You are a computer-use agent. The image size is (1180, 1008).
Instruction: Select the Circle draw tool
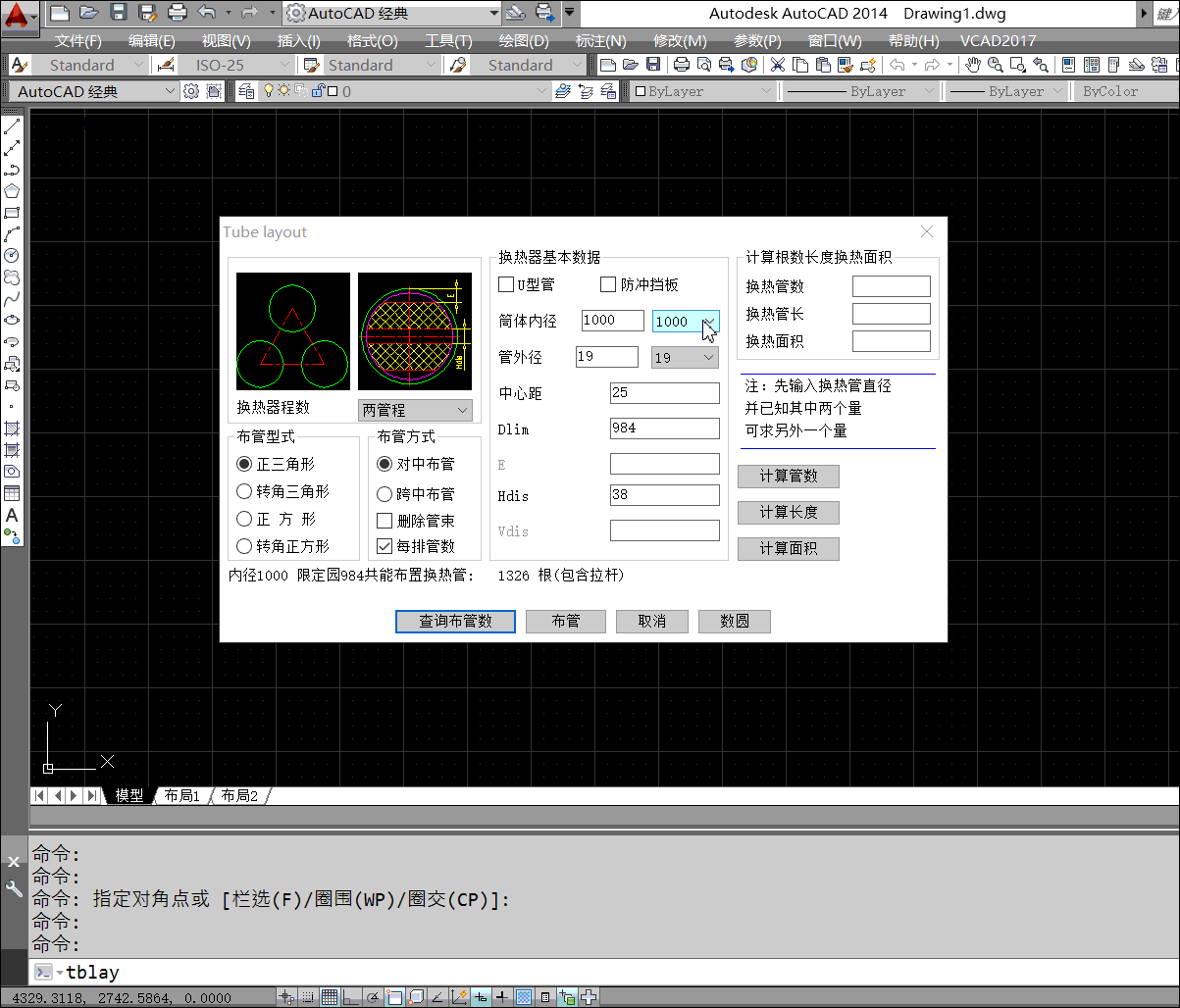point(12,255)
